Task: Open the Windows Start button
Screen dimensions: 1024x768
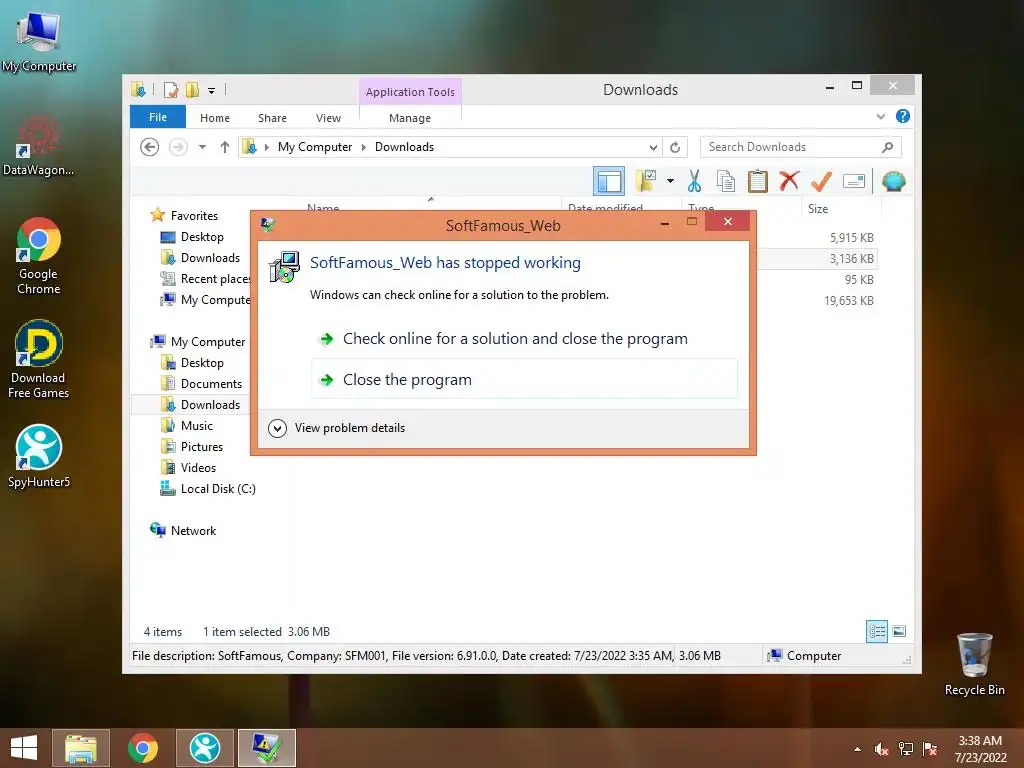Action: (x=24, y=748)
